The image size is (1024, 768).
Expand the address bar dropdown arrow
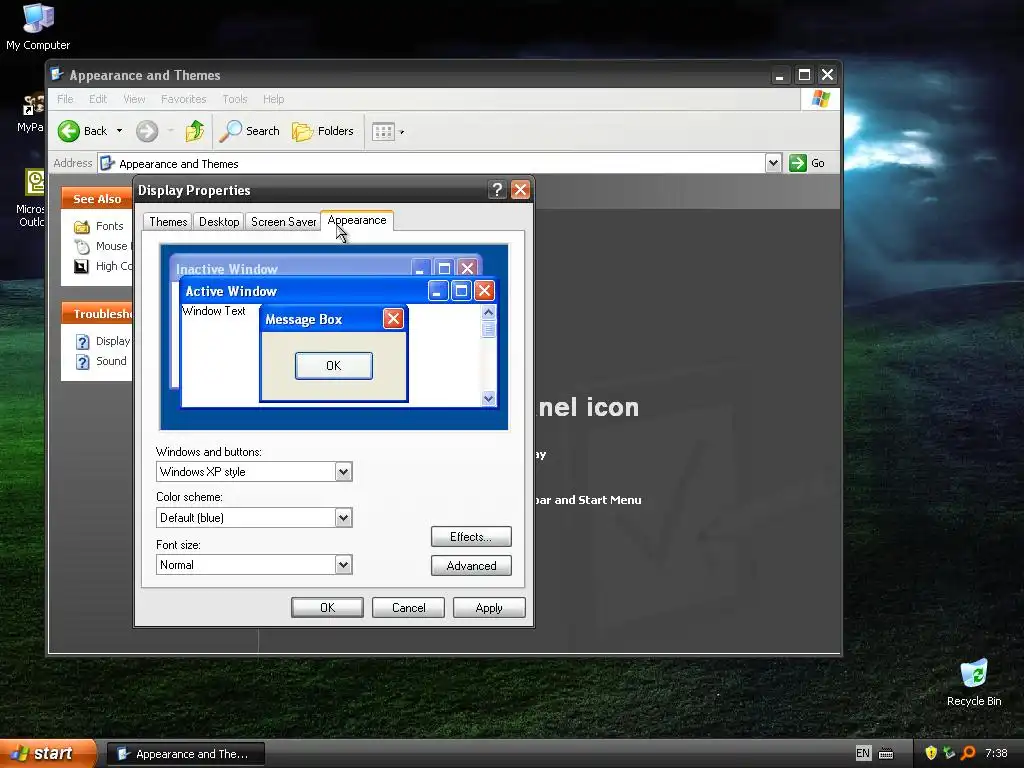point(773,163)
